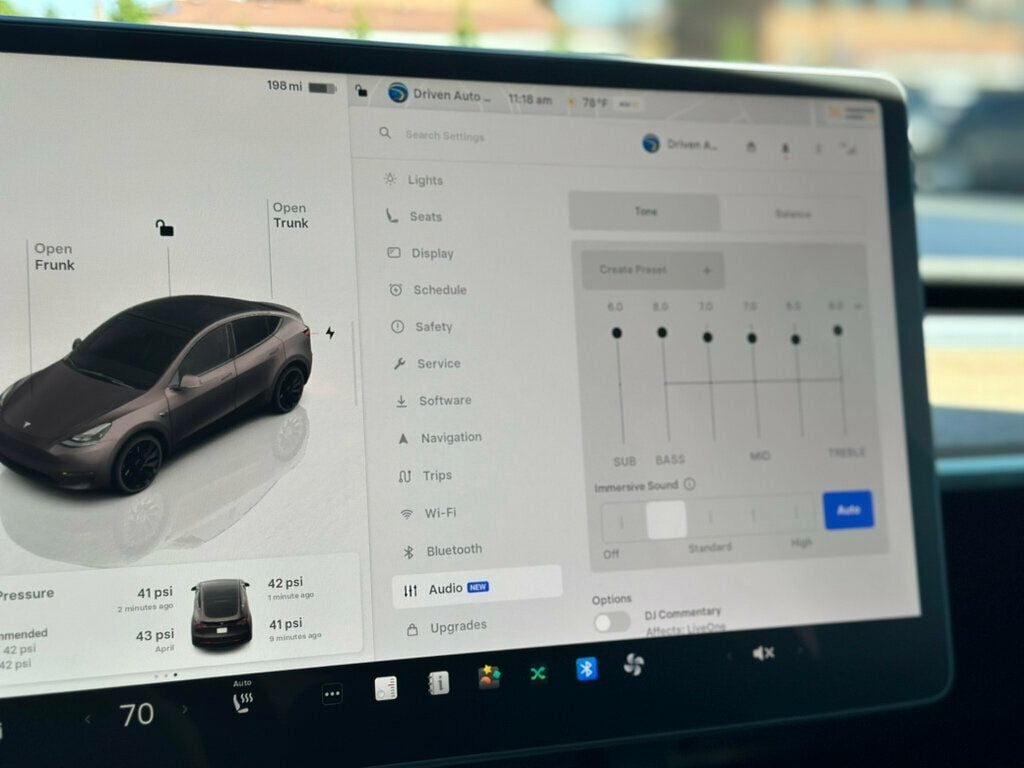This screenshot has width=1024, height=768.
Task: Tap the charge port lightning bolt icon
Action: [330, 332]
